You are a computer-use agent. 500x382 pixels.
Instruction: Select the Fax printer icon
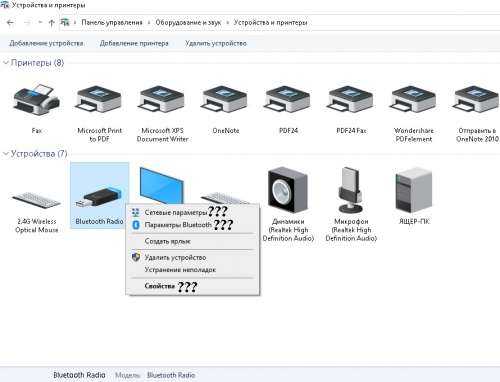pyautogui.click(x=37, y=100)
